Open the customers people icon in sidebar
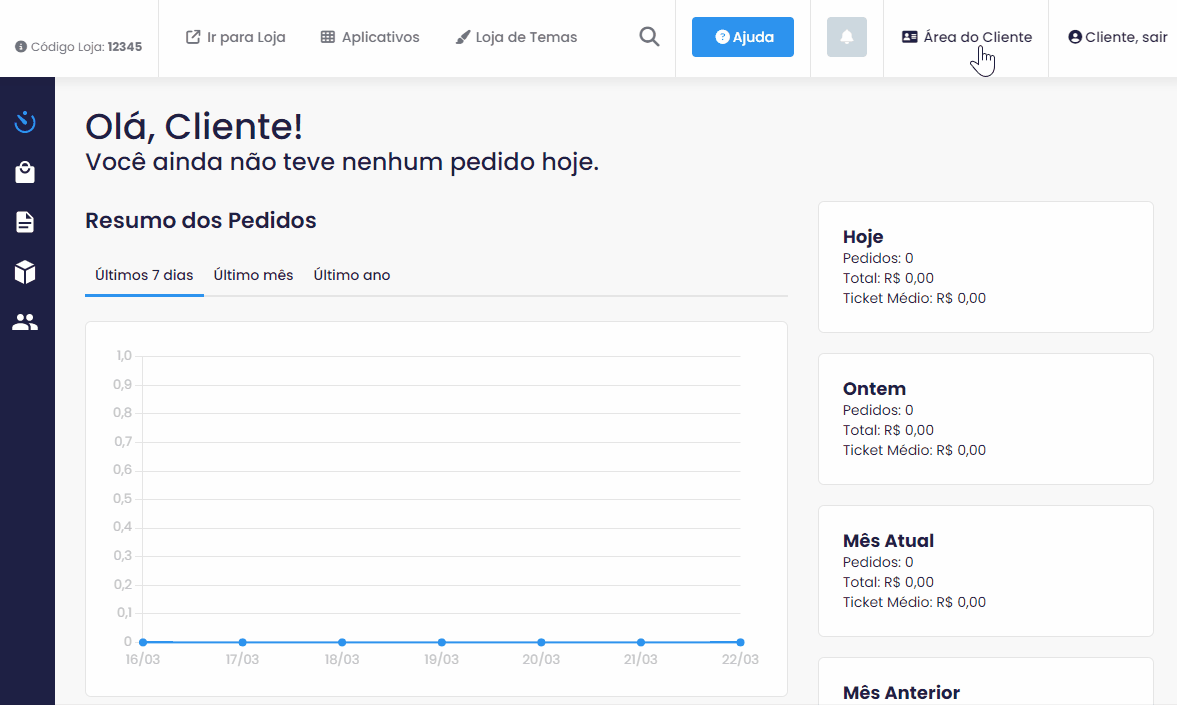 (x=25, y=322)
